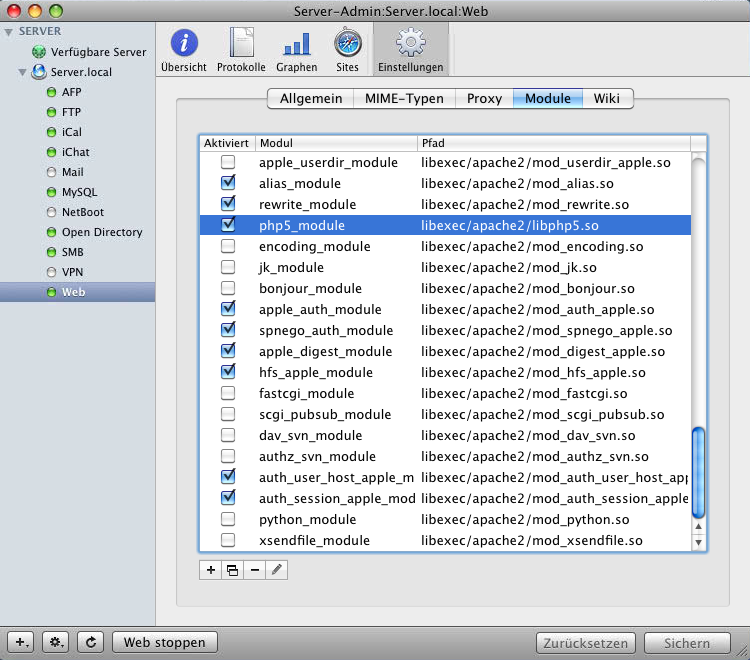Switch to the Proxy tab
The image size is (750, 660).
click(484, 98)
